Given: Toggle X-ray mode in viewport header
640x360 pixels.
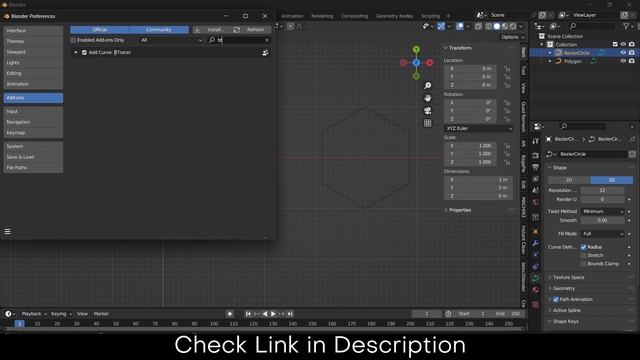Looking at the screenshot, I should pyautogui.click(x=478, y=26).
